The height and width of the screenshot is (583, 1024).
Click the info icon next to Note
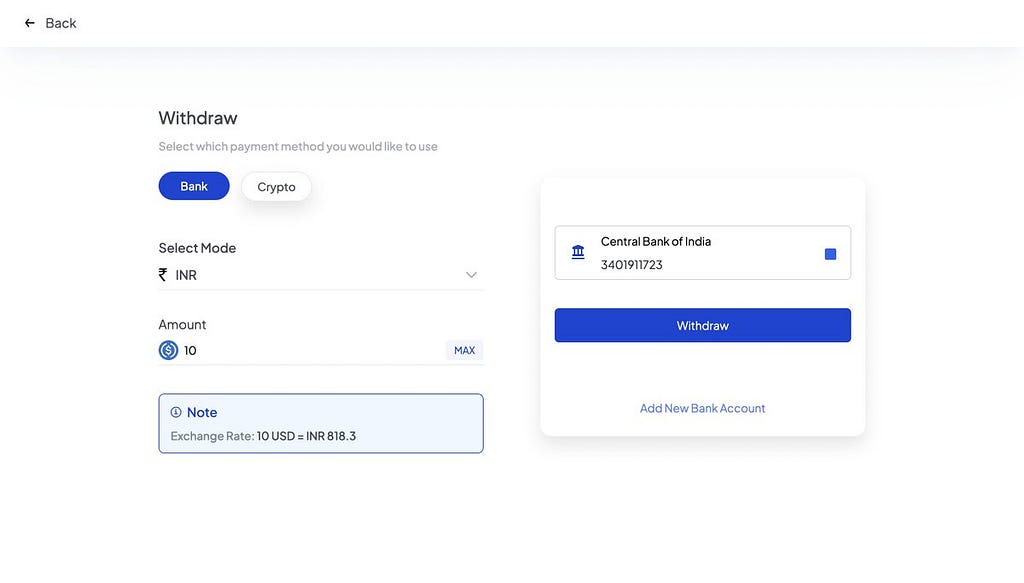176,412
